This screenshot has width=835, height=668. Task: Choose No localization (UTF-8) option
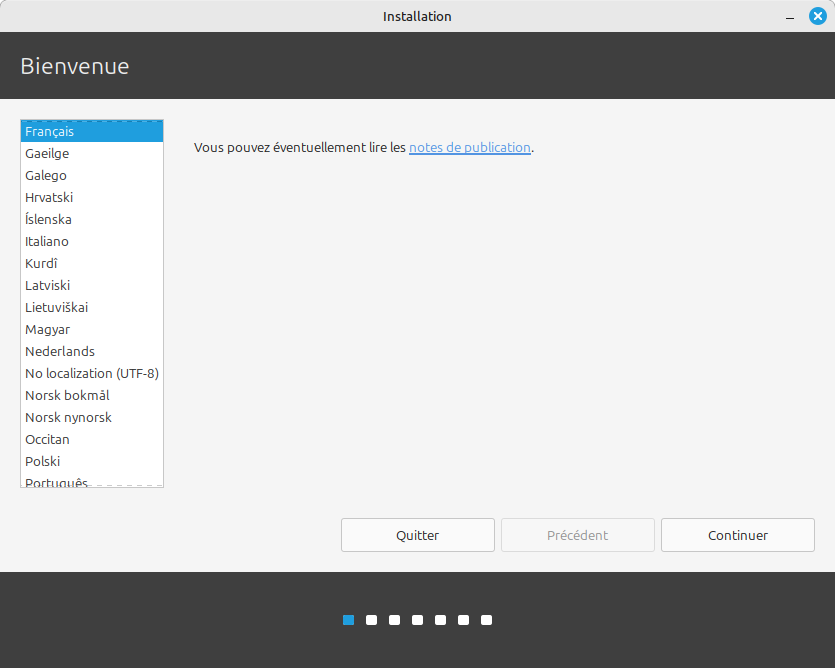tap(92, 373)
